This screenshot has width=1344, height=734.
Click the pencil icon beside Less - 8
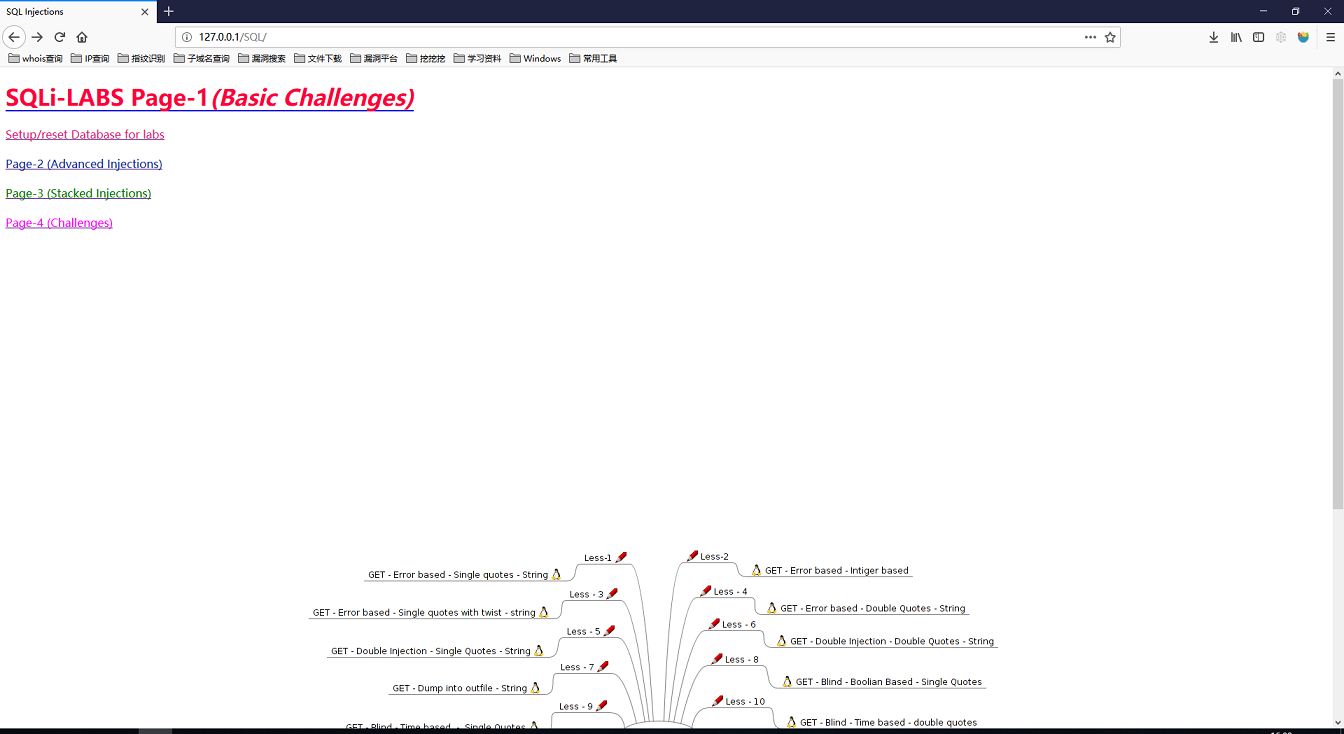point(717,658)
